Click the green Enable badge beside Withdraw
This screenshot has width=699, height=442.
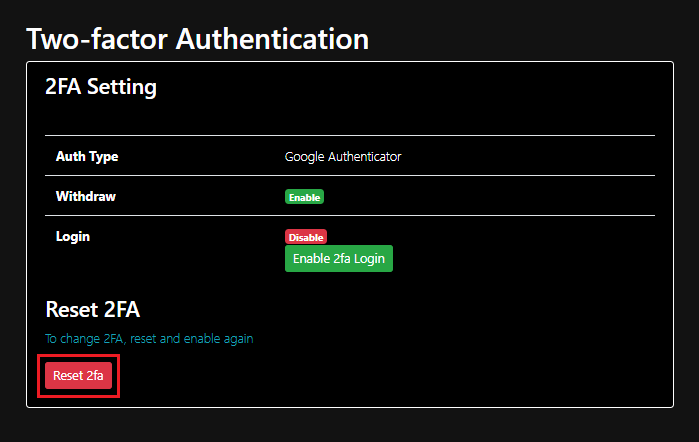pyautogui.click(x=304, y=197)
